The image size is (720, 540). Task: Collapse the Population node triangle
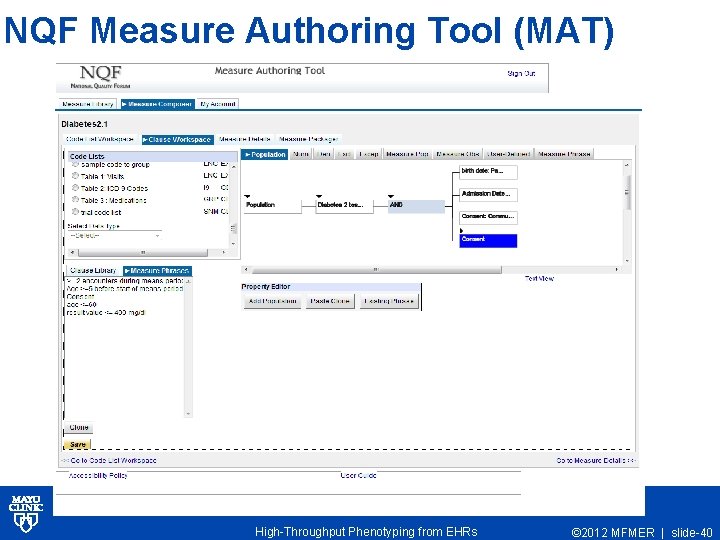247,196
